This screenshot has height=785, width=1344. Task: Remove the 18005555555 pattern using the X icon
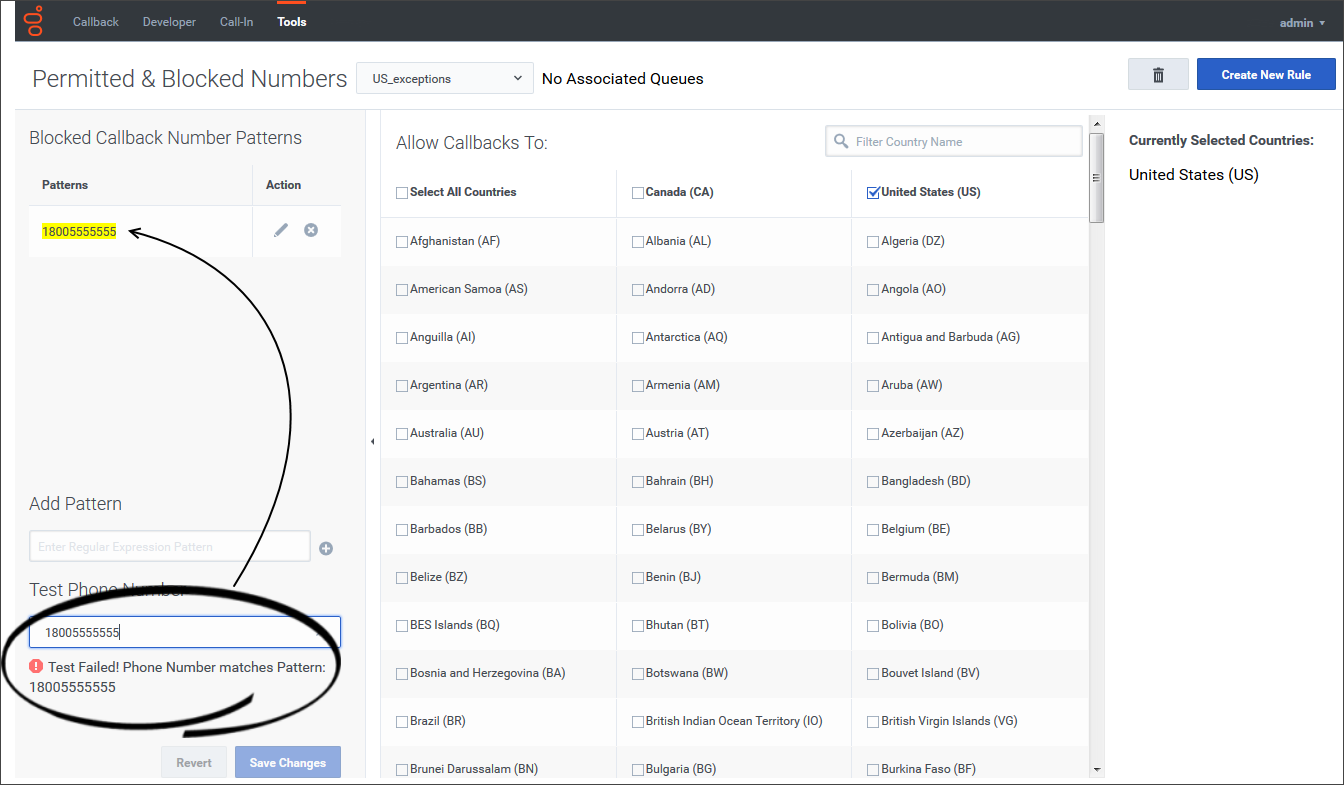(310, 229)
